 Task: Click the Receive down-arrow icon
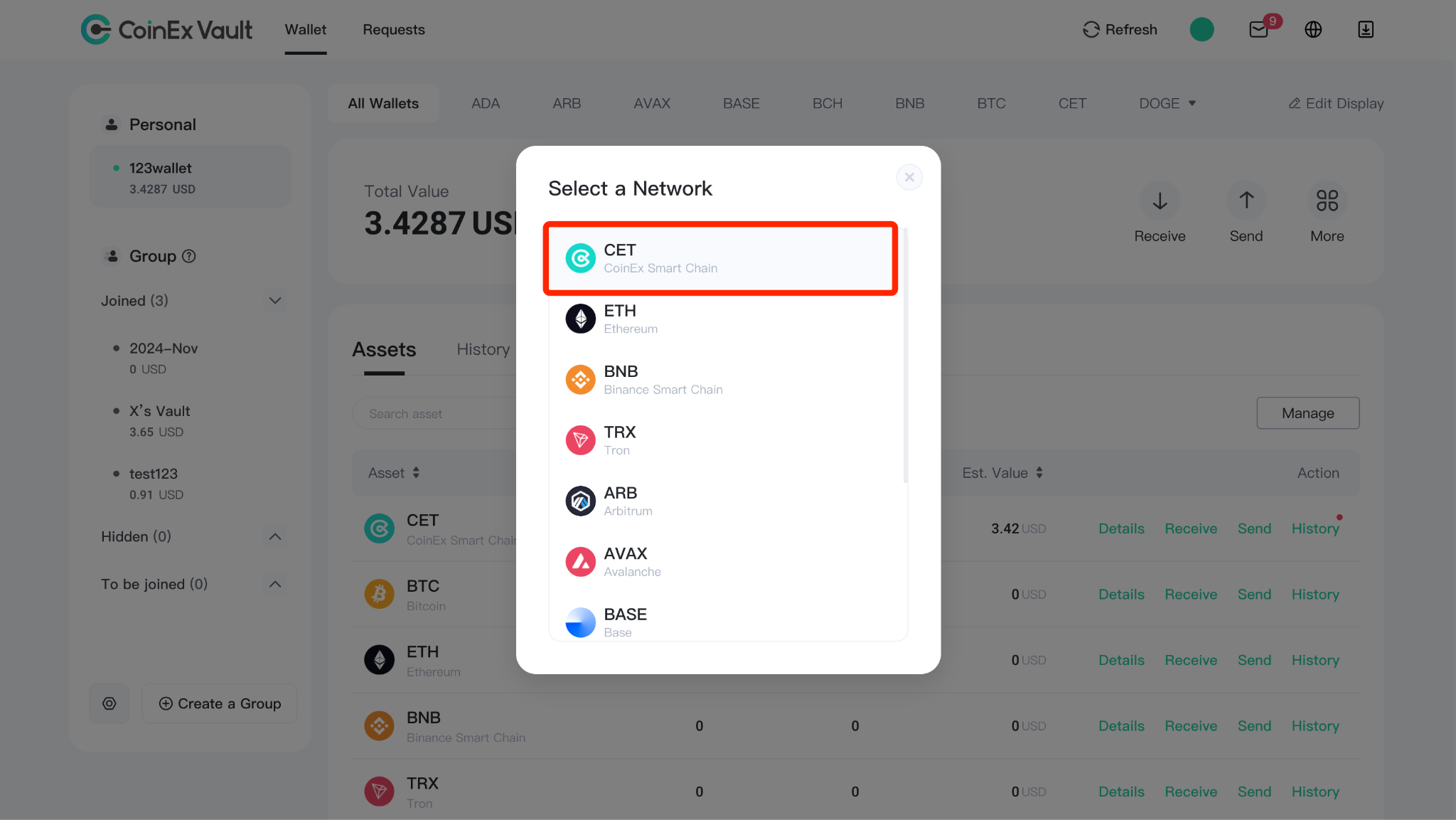pyautogui.click(x=1160, y=201)
